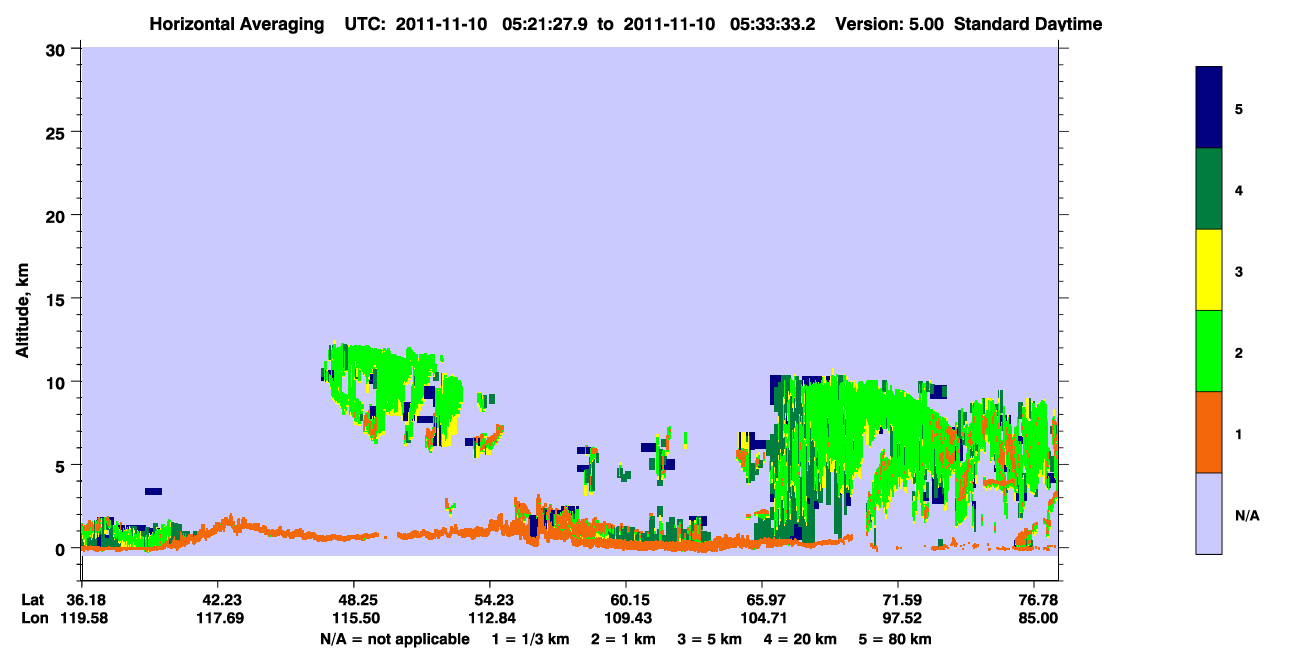Image resolution: width=1300 pixels, height=667 pixels.
Task: Click the '3 = 5 km' legend text
Action: [x=711, y=639]
